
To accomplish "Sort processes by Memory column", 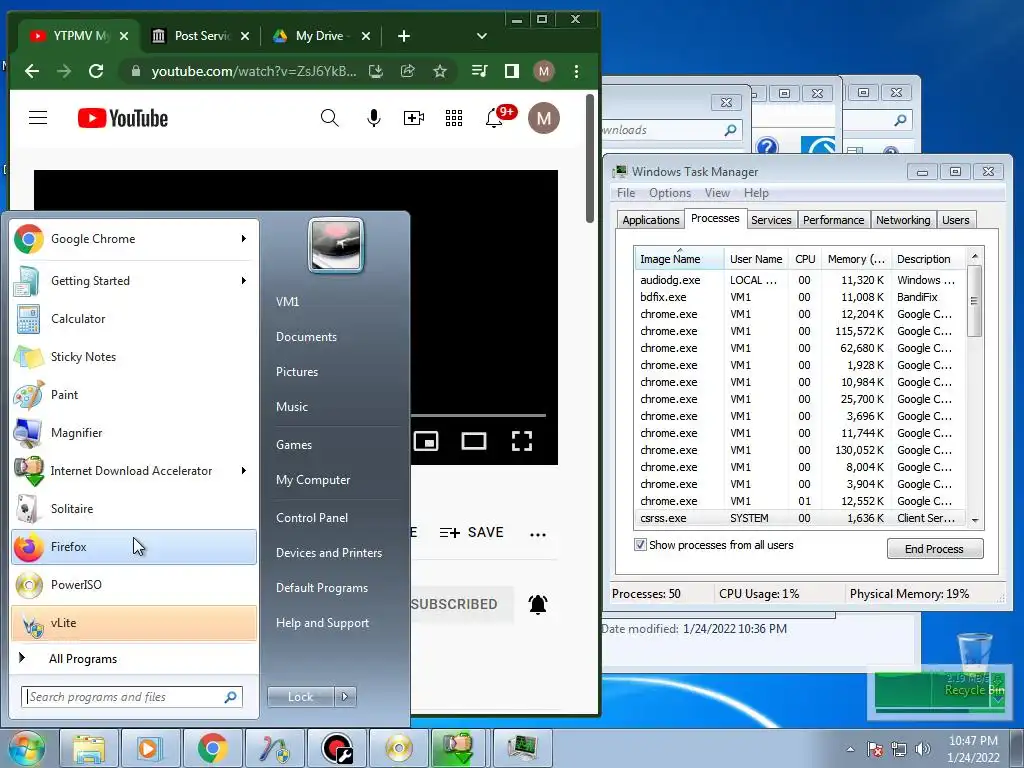I will click(x=856, y=259).
